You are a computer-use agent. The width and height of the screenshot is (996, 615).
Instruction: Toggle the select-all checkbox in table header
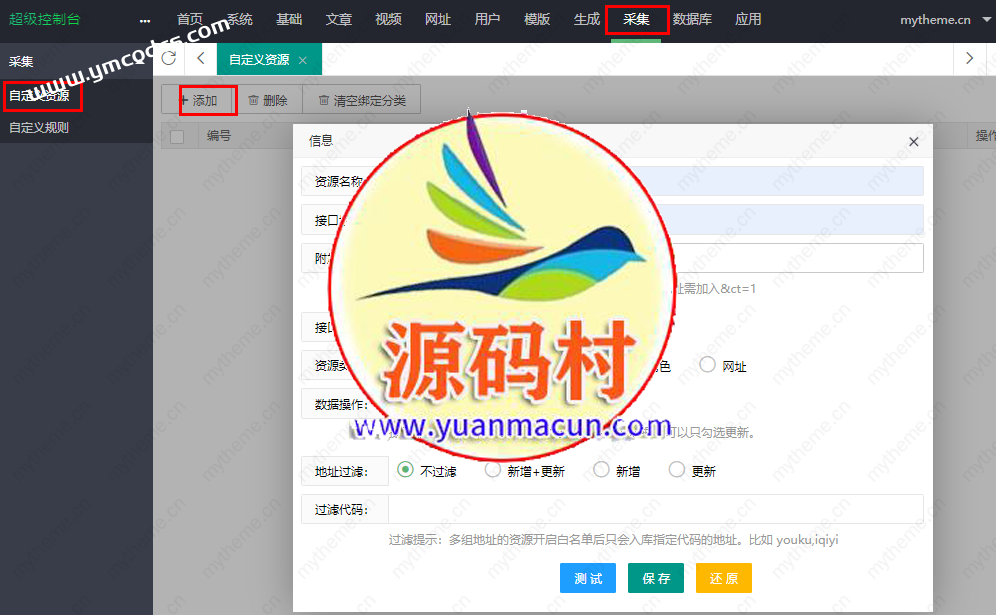point(177,136)
